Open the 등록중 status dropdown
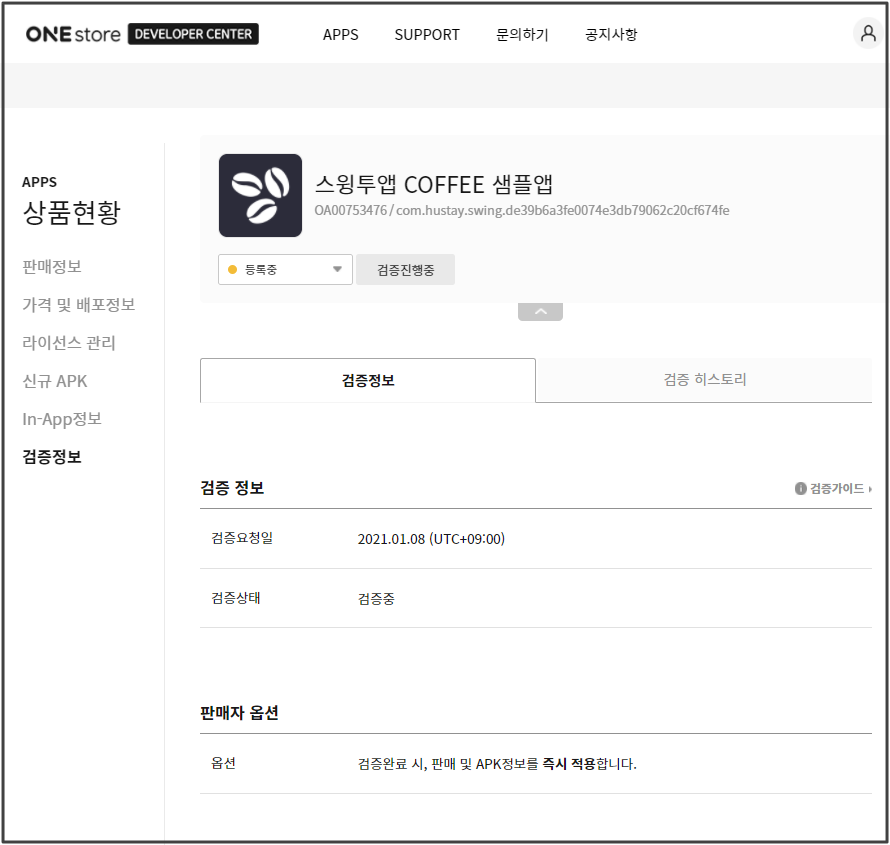 point(285,270)
